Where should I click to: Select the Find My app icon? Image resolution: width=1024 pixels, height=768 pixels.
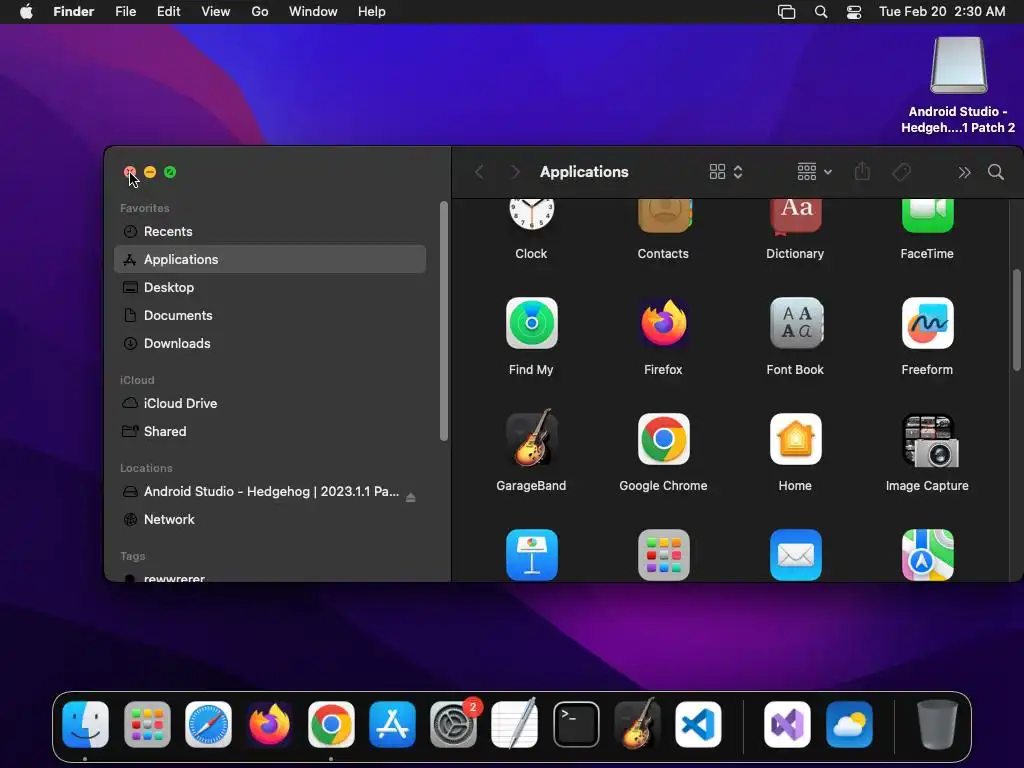532,323
